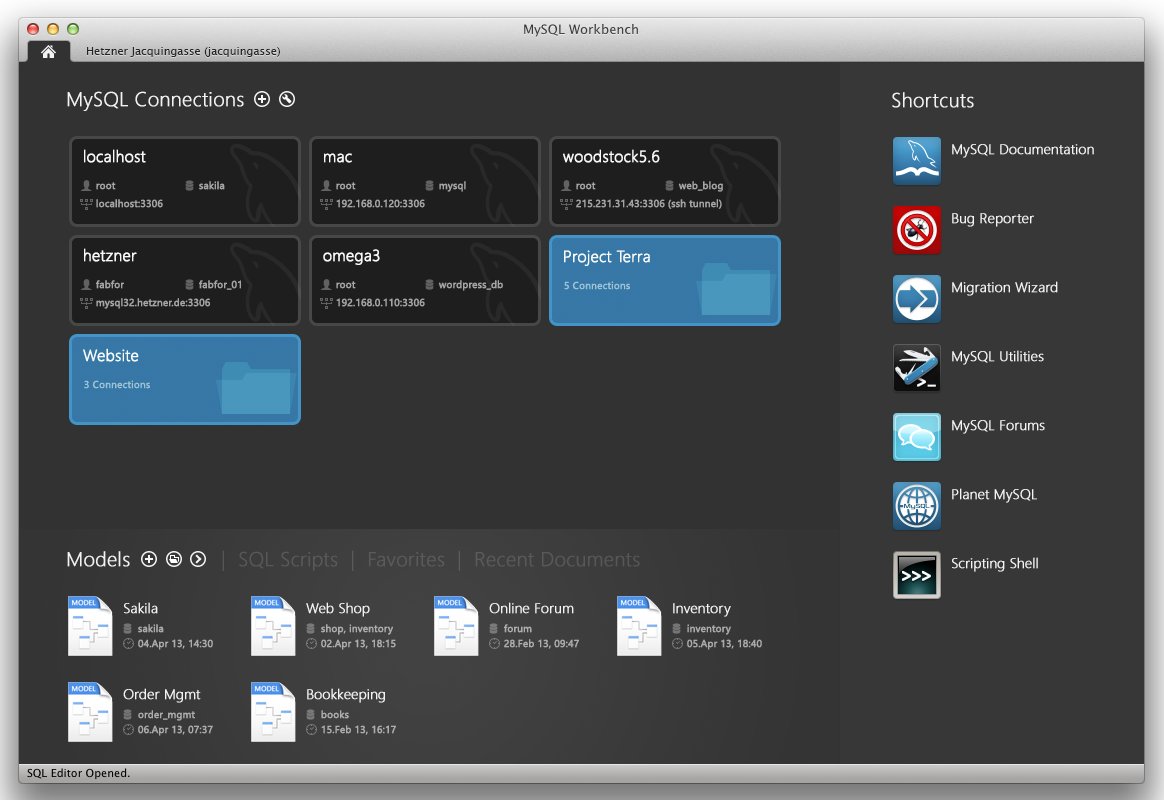1164x800 pixels.
Task: Open the Sakila model file icon
Action: [x=90, y=626]
